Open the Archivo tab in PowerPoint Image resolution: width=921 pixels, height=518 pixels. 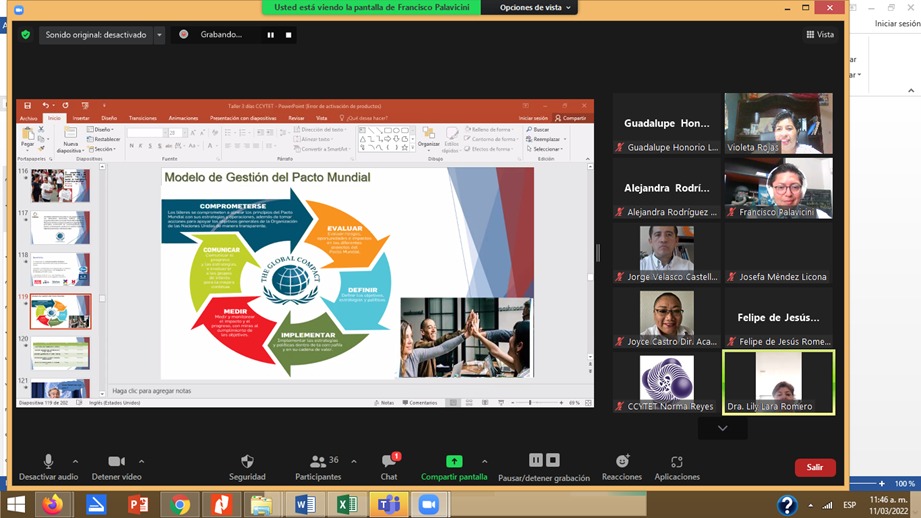tap(28, 118)
